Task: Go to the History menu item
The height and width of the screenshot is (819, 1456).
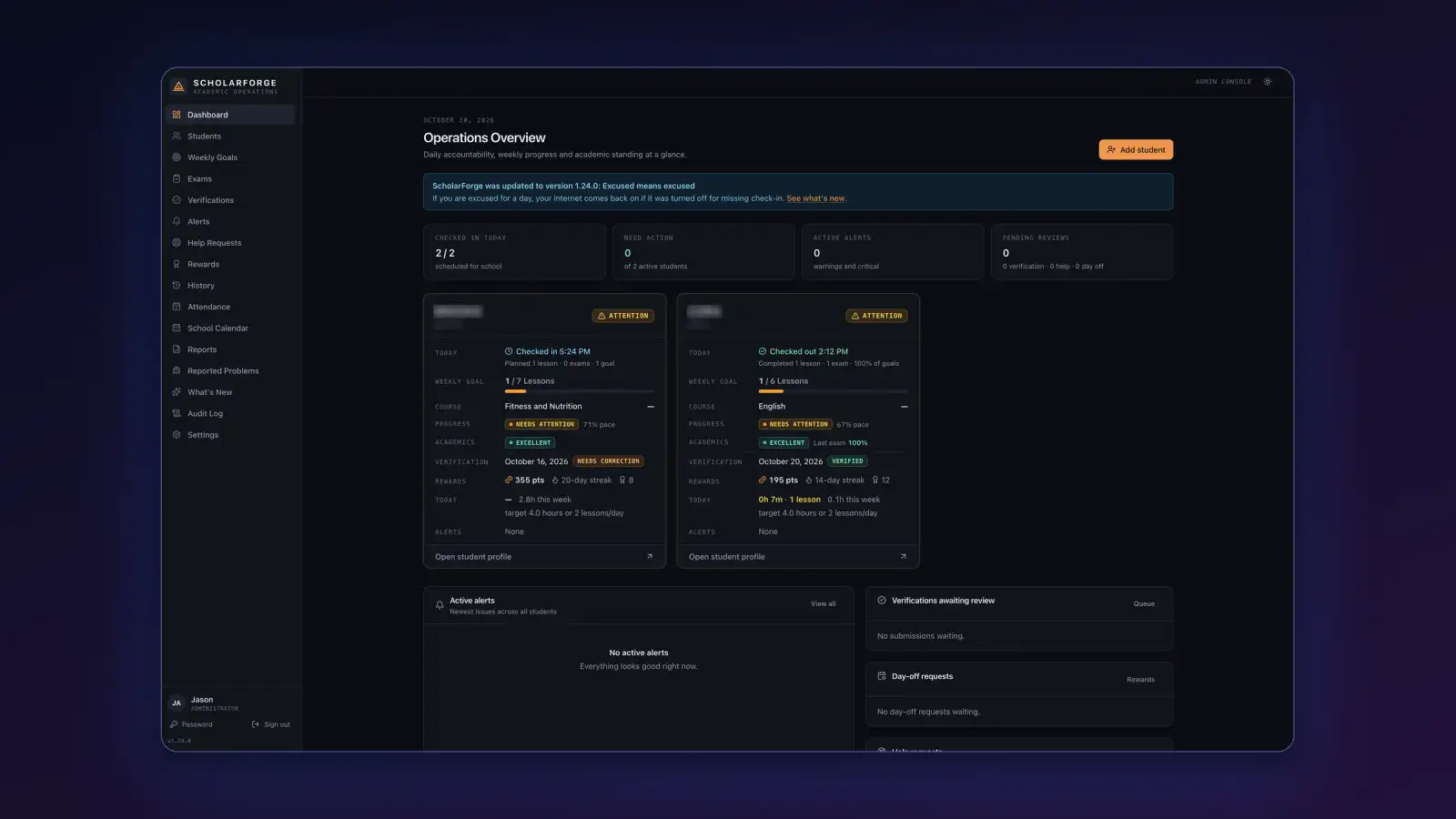Action: point(230,286)
